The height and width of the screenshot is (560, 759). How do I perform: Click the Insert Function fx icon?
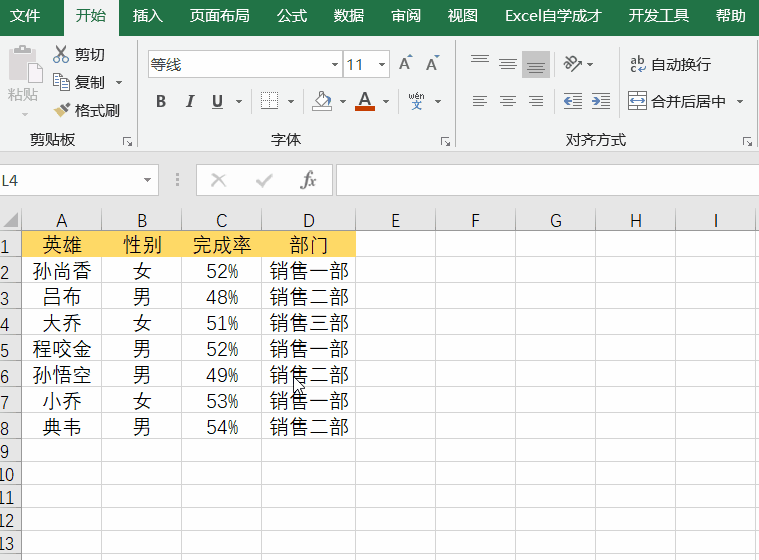(x=308, y=180)
